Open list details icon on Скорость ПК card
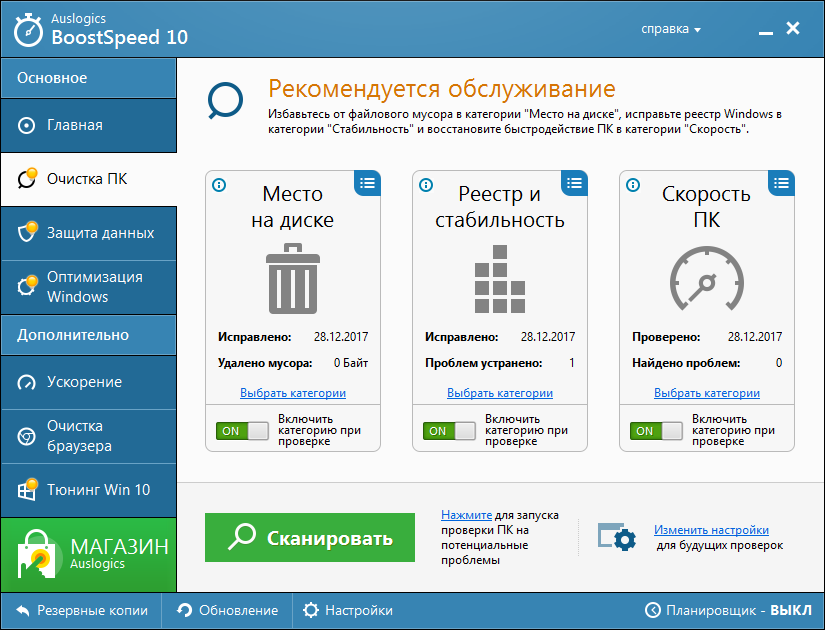 click(x=781, y=183)
